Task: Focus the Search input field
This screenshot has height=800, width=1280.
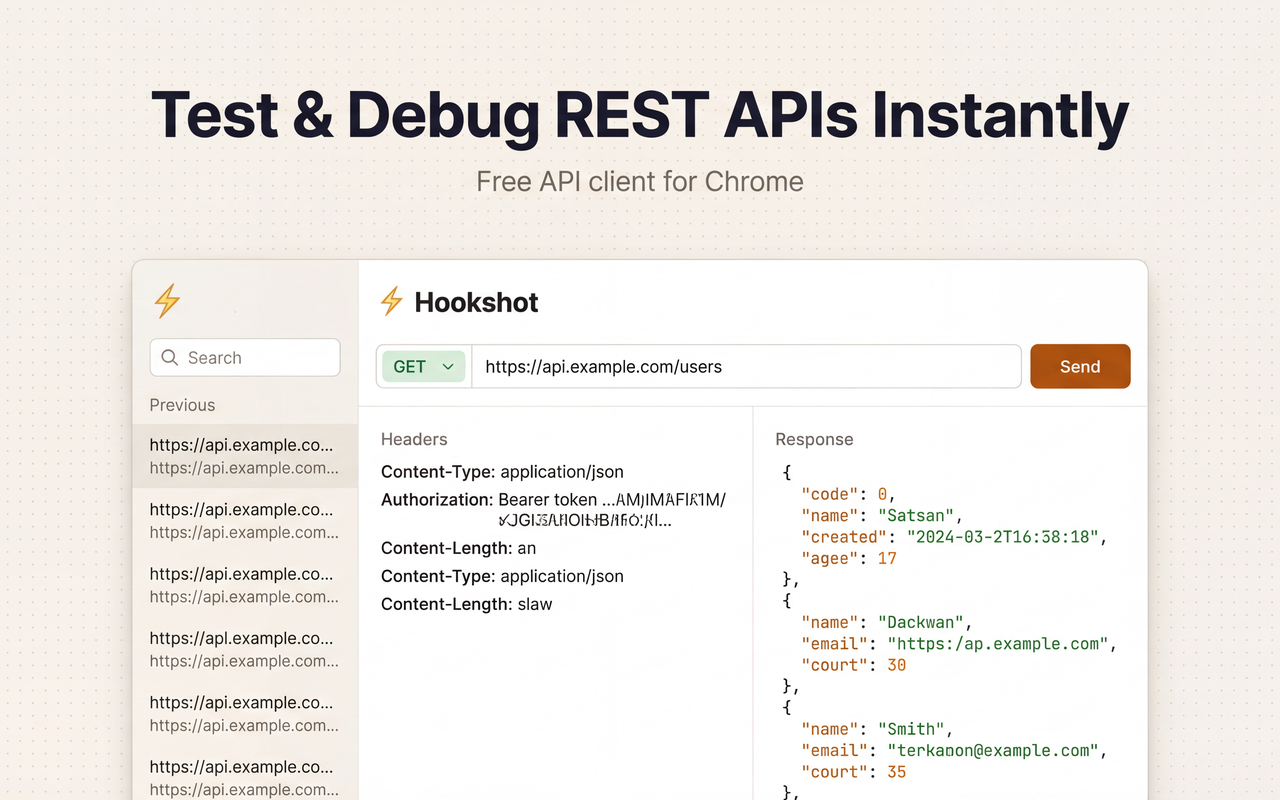Action: point(245,357)
